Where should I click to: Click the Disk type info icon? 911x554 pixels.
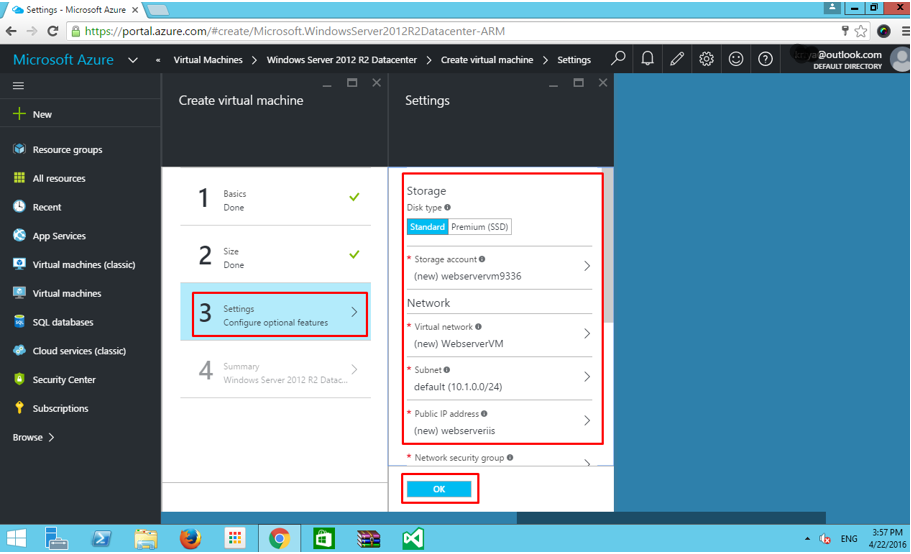point(447,207)
